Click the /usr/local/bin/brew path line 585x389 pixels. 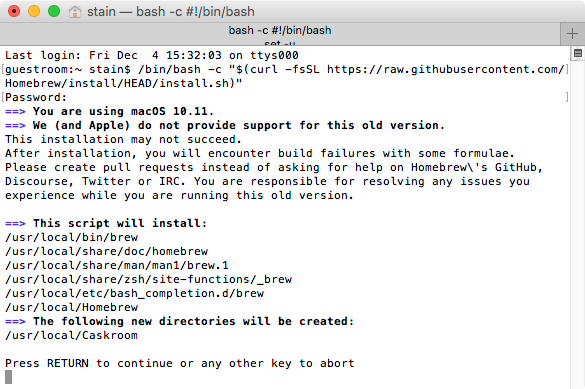pyautogui.click(x=72, y=237)
